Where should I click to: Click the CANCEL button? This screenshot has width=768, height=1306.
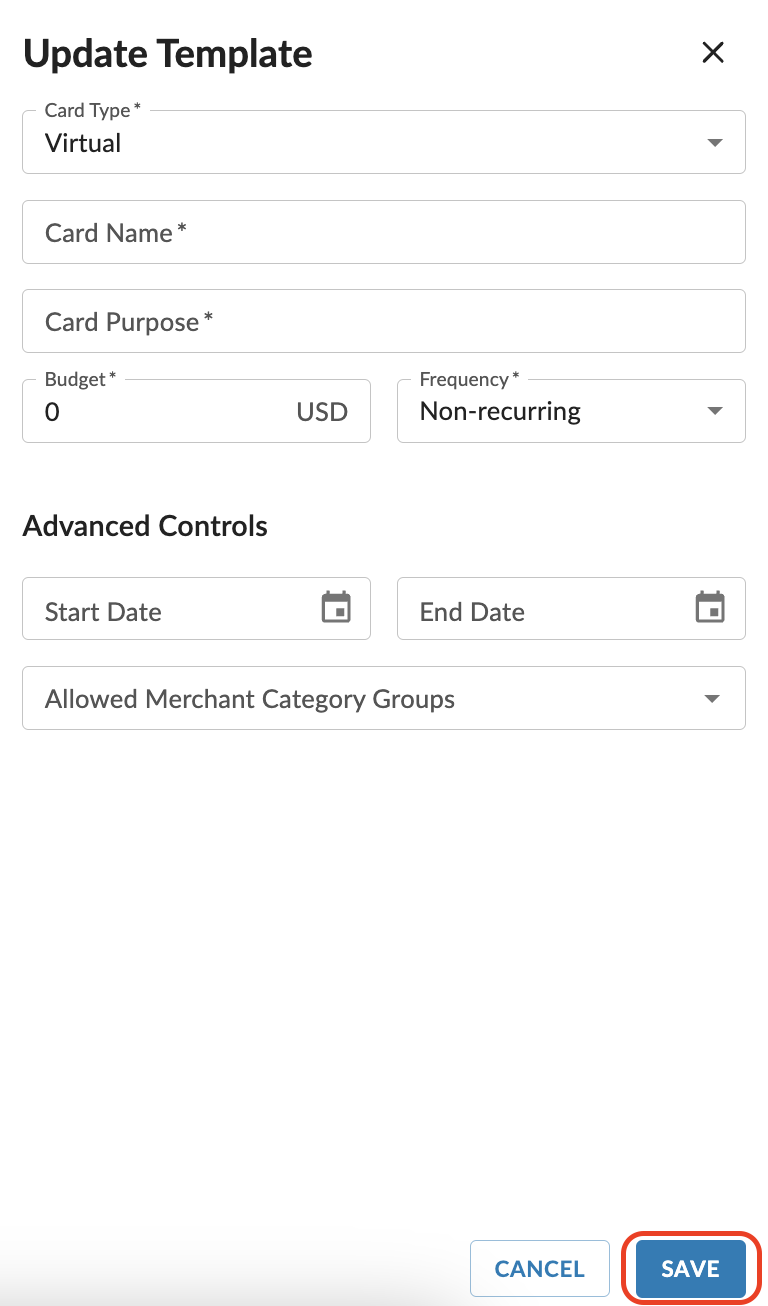[540, 1269]
